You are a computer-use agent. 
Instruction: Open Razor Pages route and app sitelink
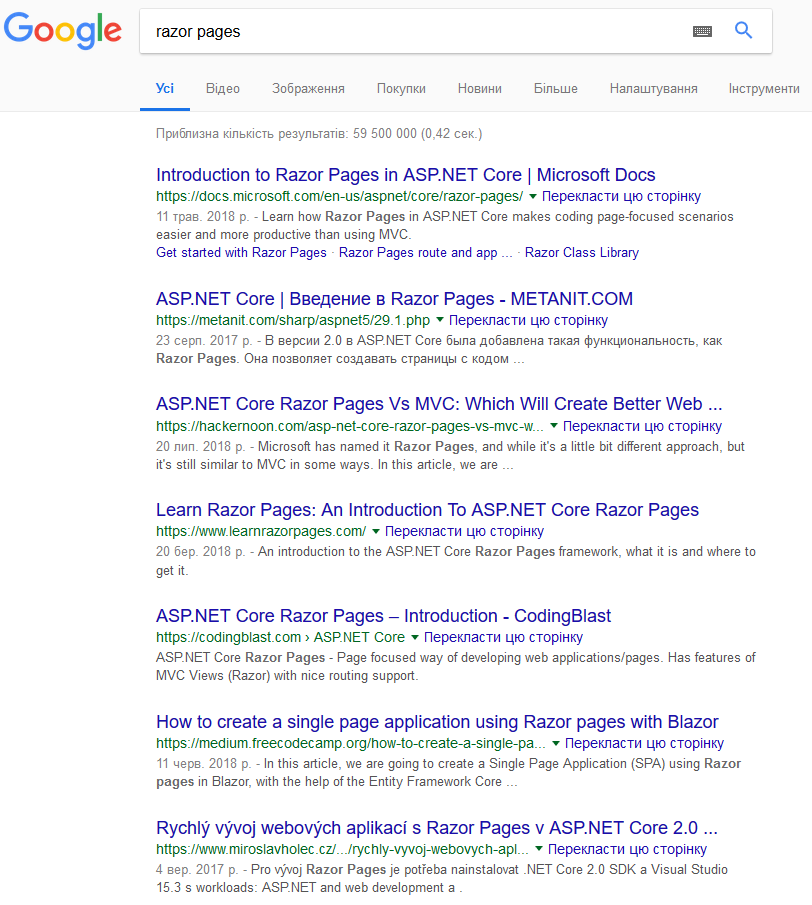point(425,252)
